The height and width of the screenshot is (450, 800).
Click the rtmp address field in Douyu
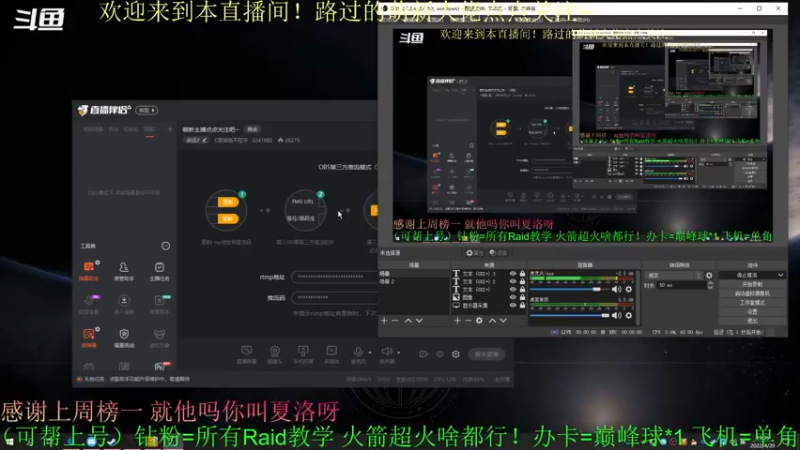(334, 277)
